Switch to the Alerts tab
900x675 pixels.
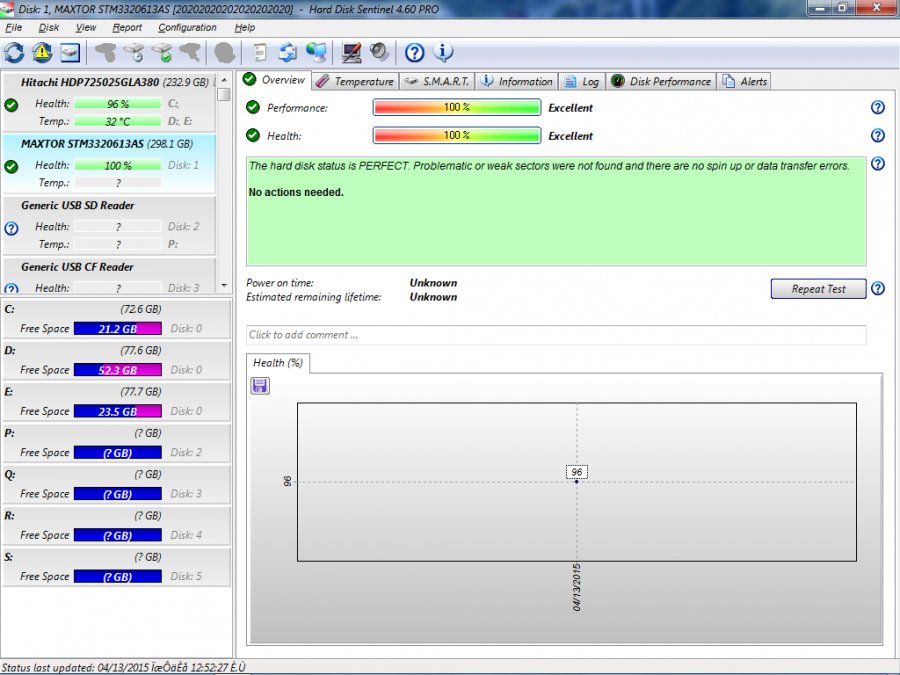744,82
